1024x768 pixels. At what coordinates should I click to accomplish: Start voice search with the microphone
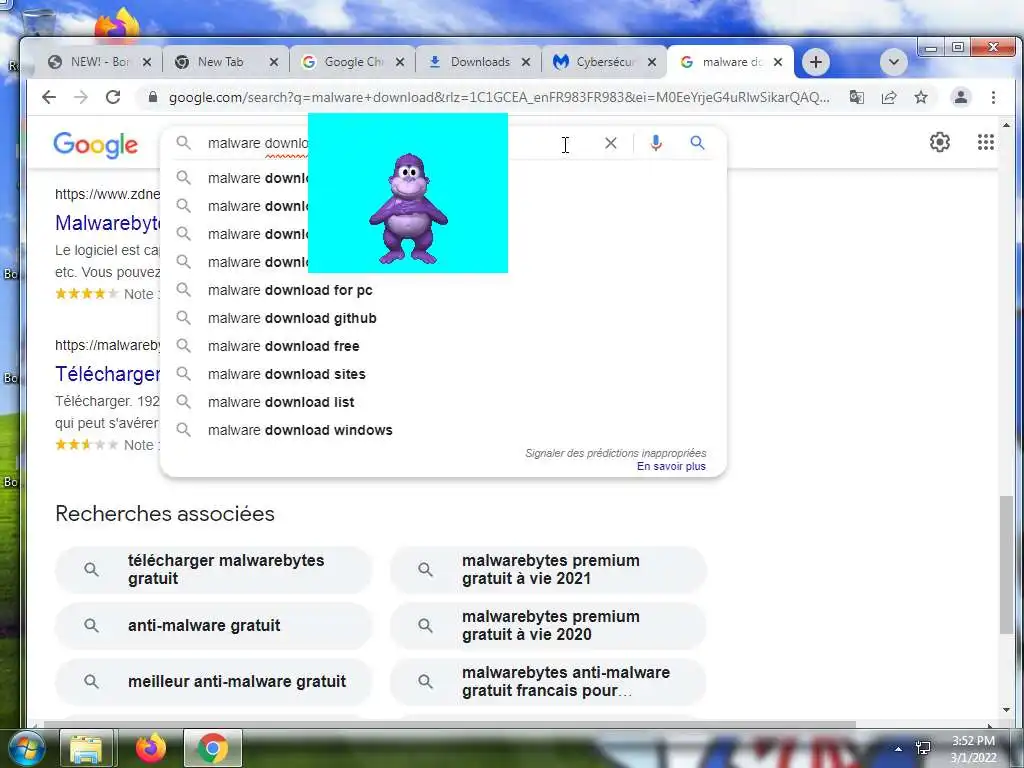click(x=656, y=143)
